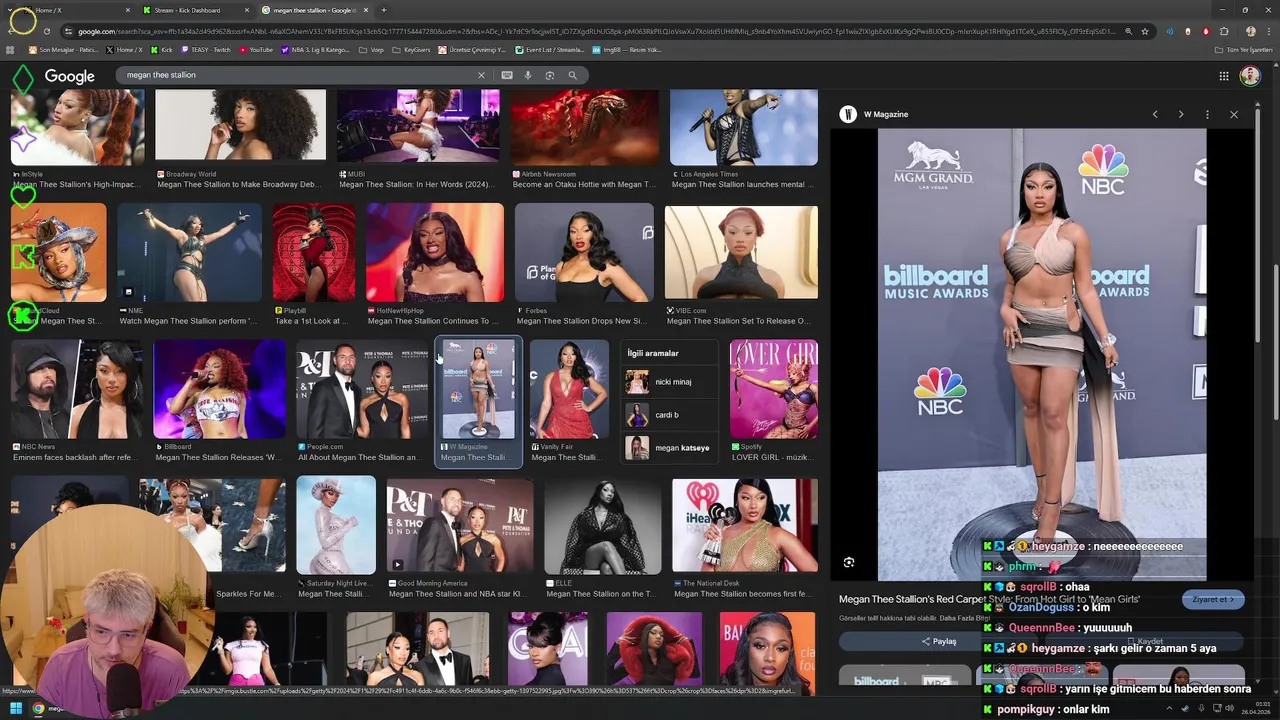Open the Saturday Night Live thumbnail
Viewport: 1280px width, 720px height.
click(336, 525)
